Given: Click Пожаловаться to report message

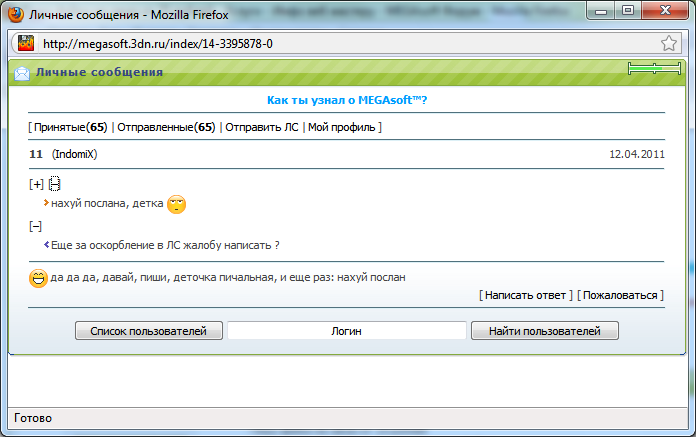Looking at the screenshot, I should pyautogui.click(x=620, y=295).
